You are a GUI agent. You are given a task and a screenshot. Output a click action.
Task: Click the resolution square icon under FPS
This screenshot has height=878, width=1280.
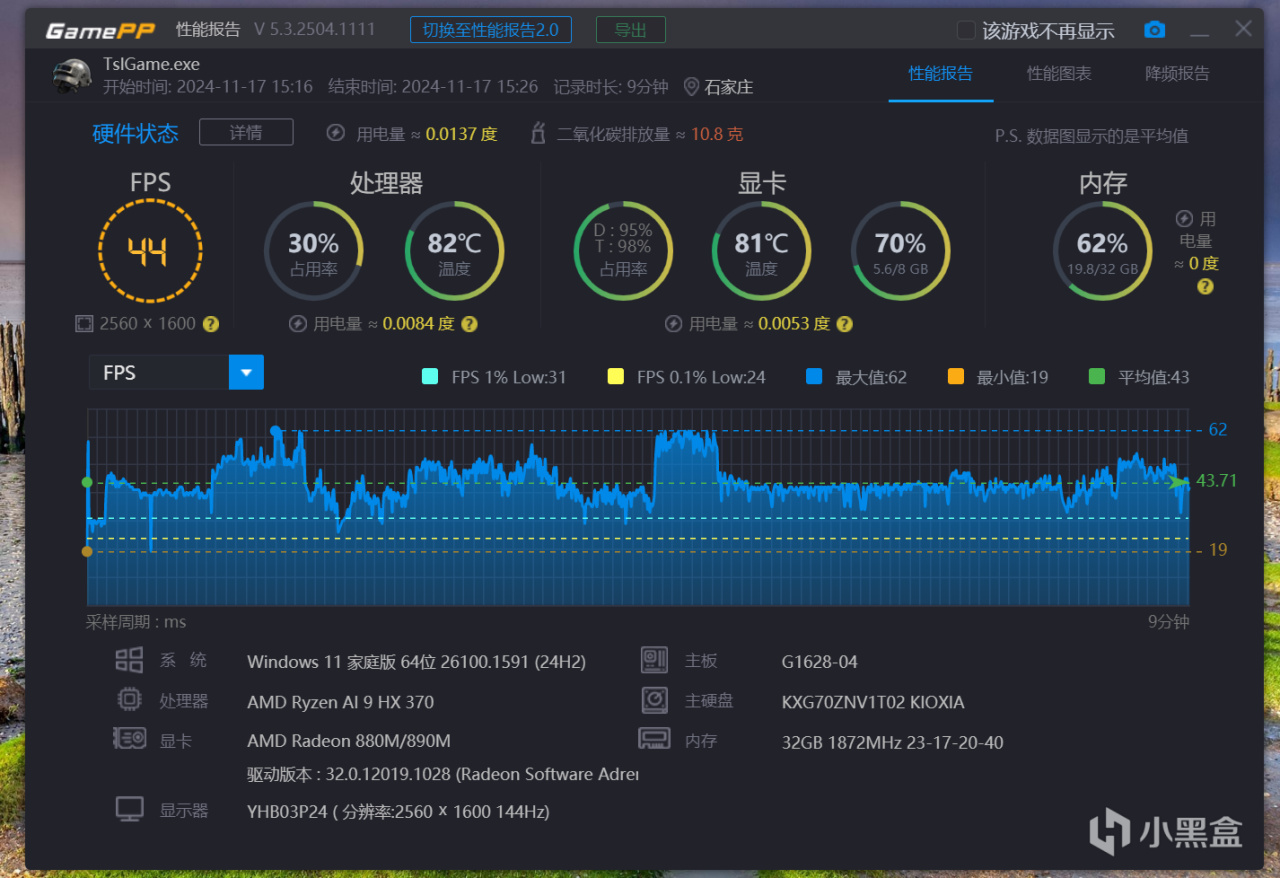[x=84, y=324]
